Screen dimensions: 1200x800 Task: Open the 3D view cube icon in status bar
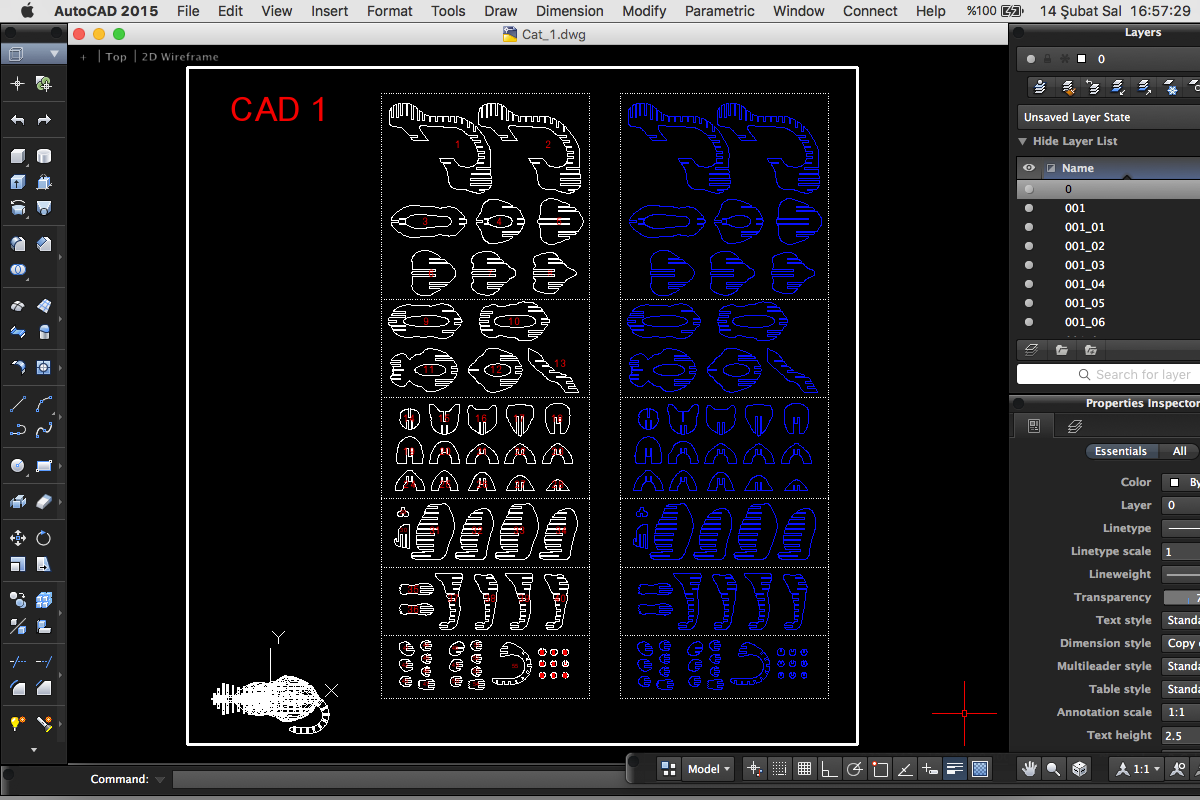pyautogui.click(x=1079, y=769)
